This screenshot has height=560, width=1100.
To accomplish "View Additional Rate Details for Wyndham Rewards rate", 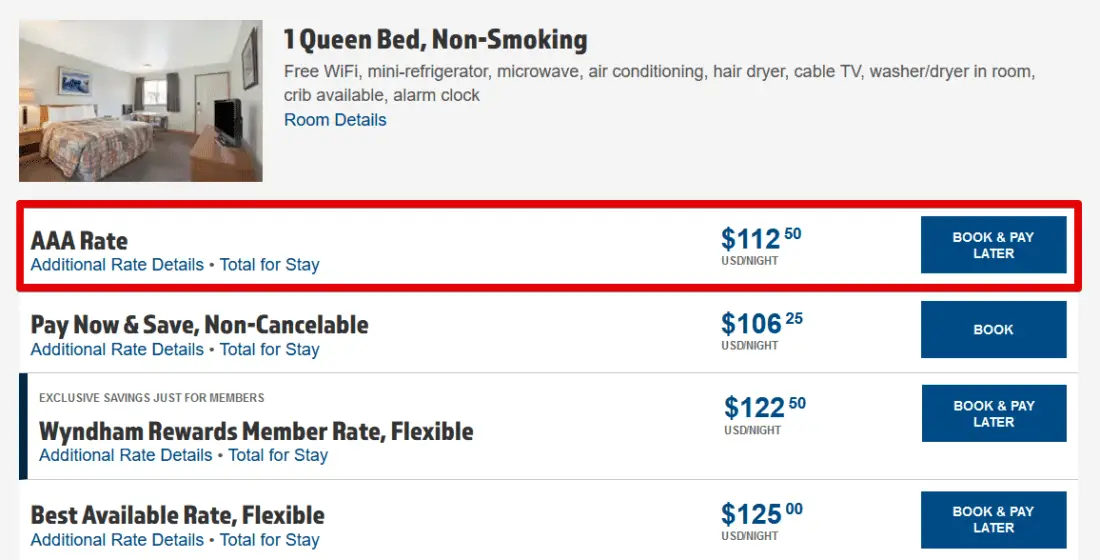I will click(125, 455).
